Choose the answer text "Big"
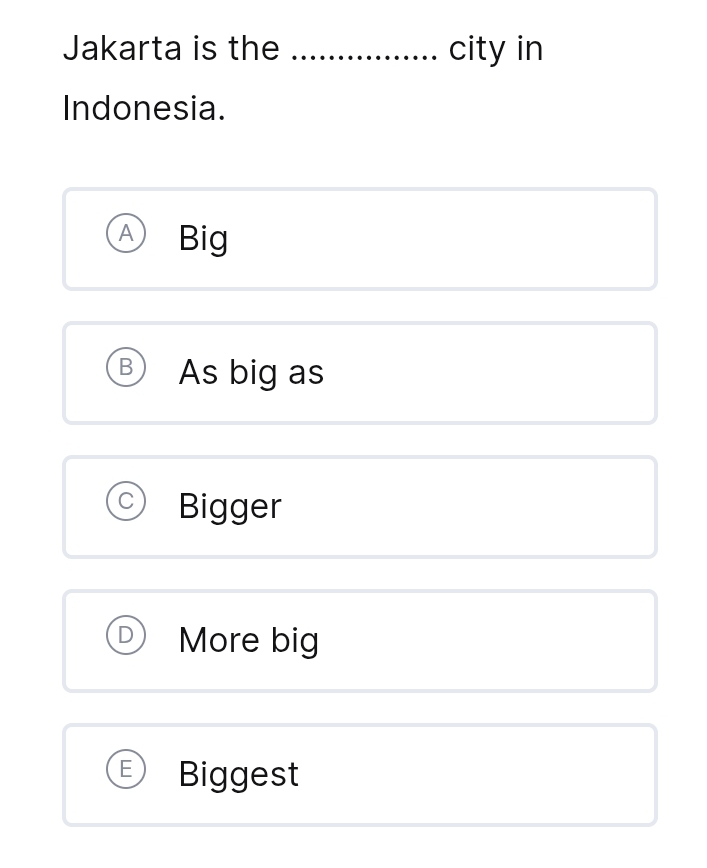The image size is (707, 868). 203,239
